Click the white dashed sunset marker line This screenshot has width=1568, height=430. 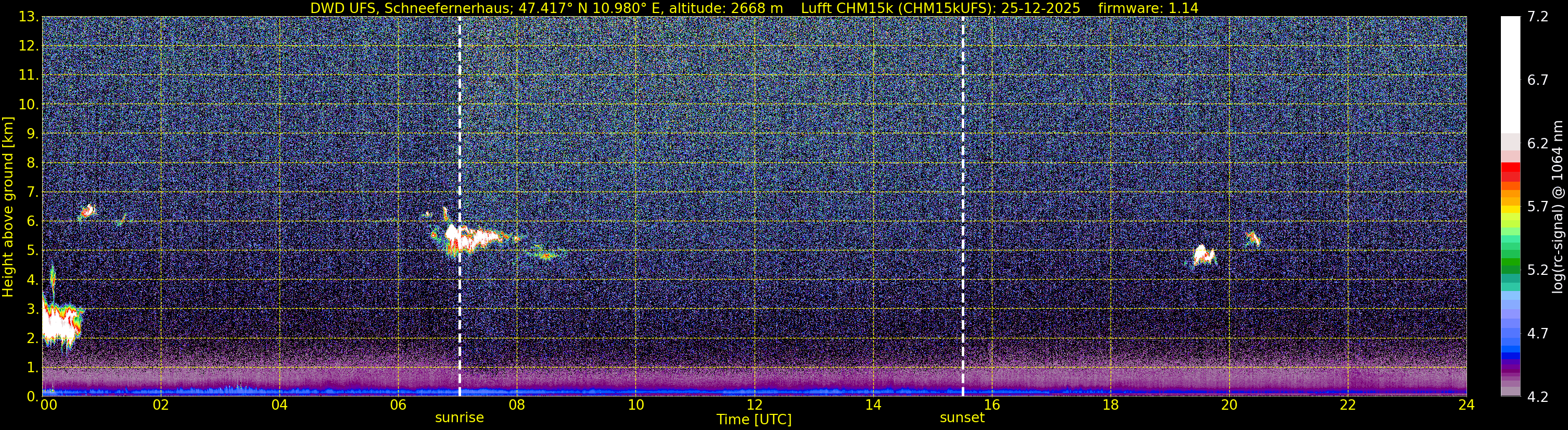click(963, 207)
